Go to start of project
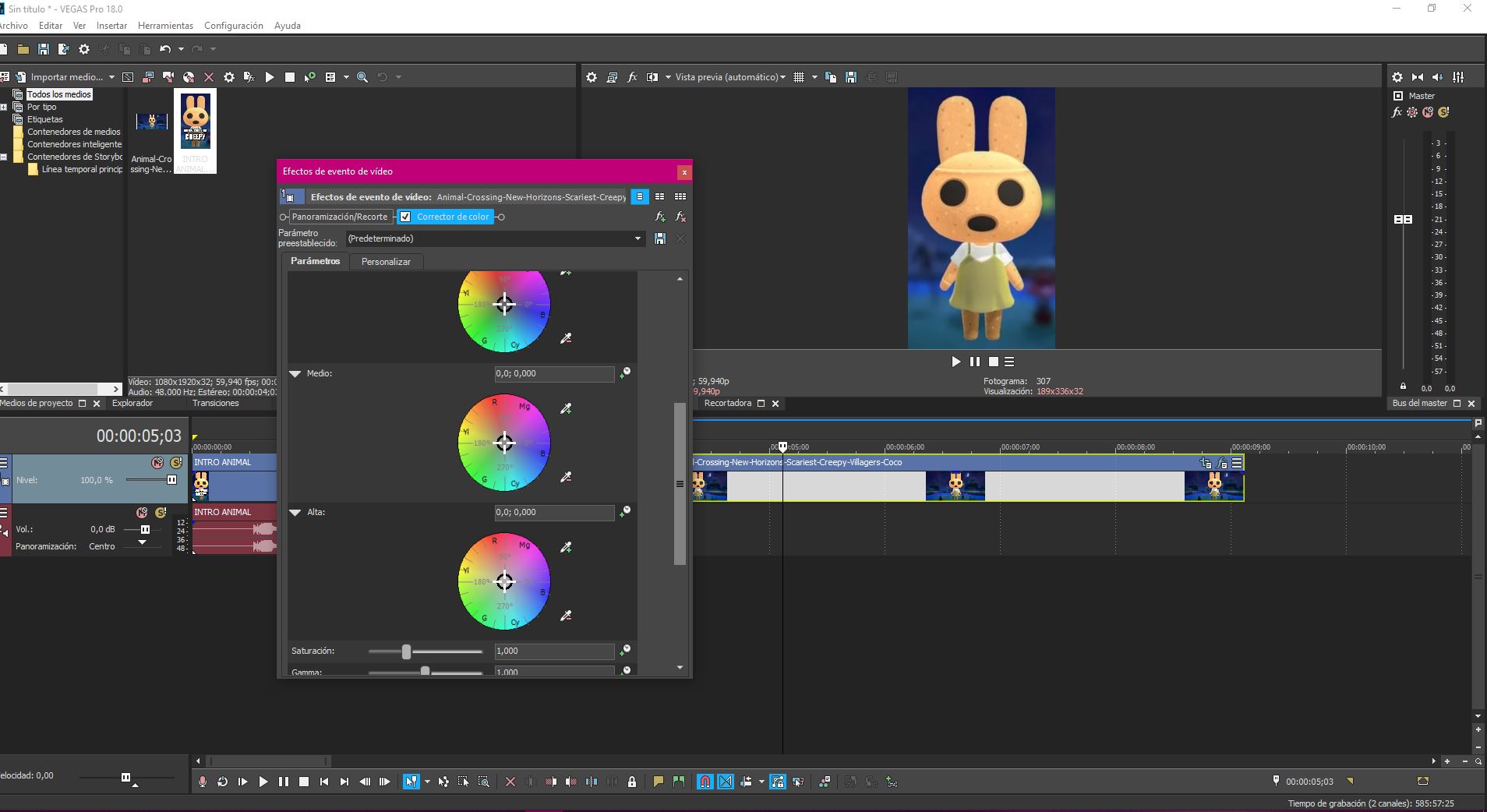The width and height of the screenshot is (1487, 812). 324,782
